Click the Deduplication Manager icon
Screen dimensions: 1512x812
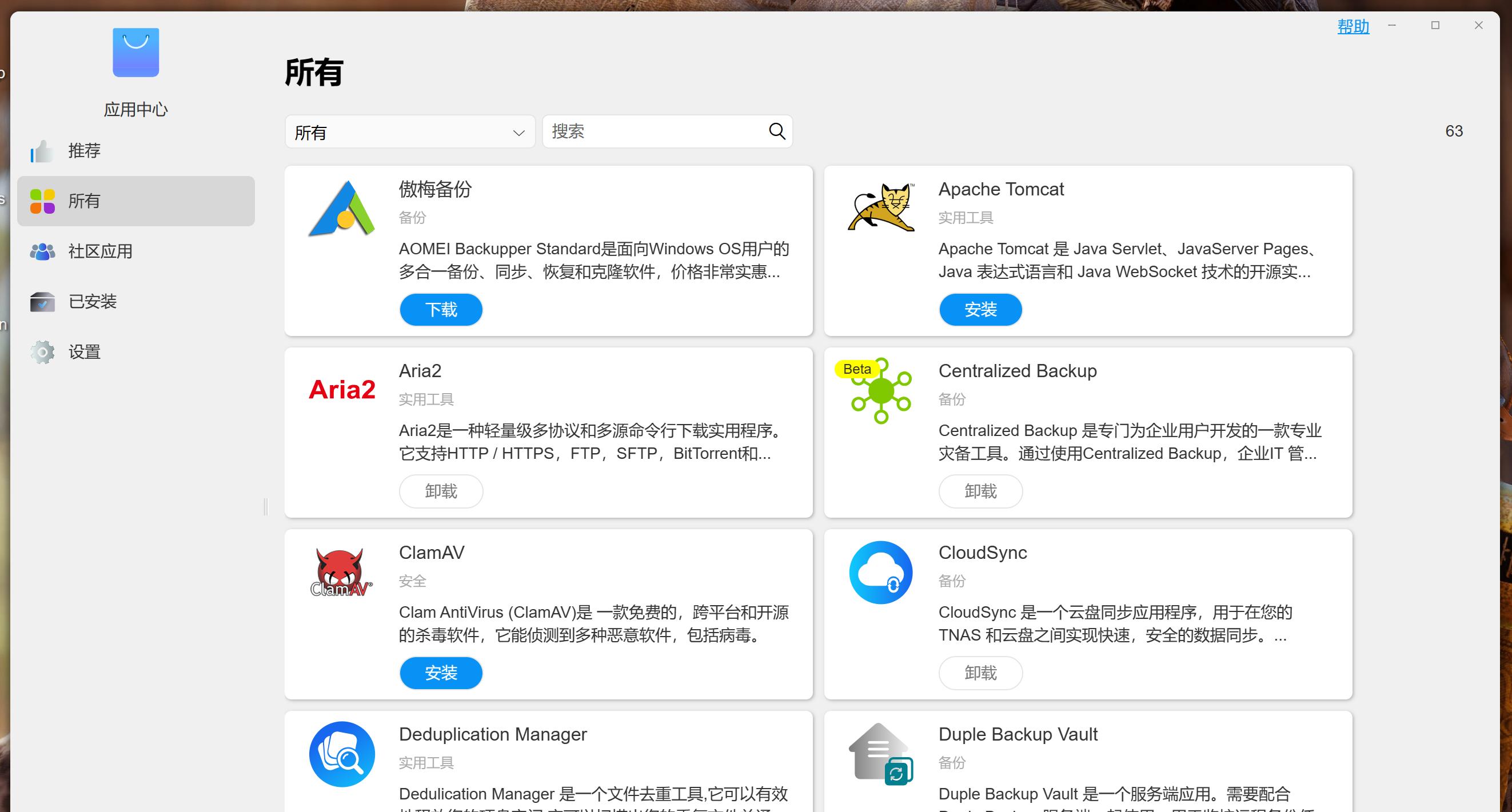[342, 754]
